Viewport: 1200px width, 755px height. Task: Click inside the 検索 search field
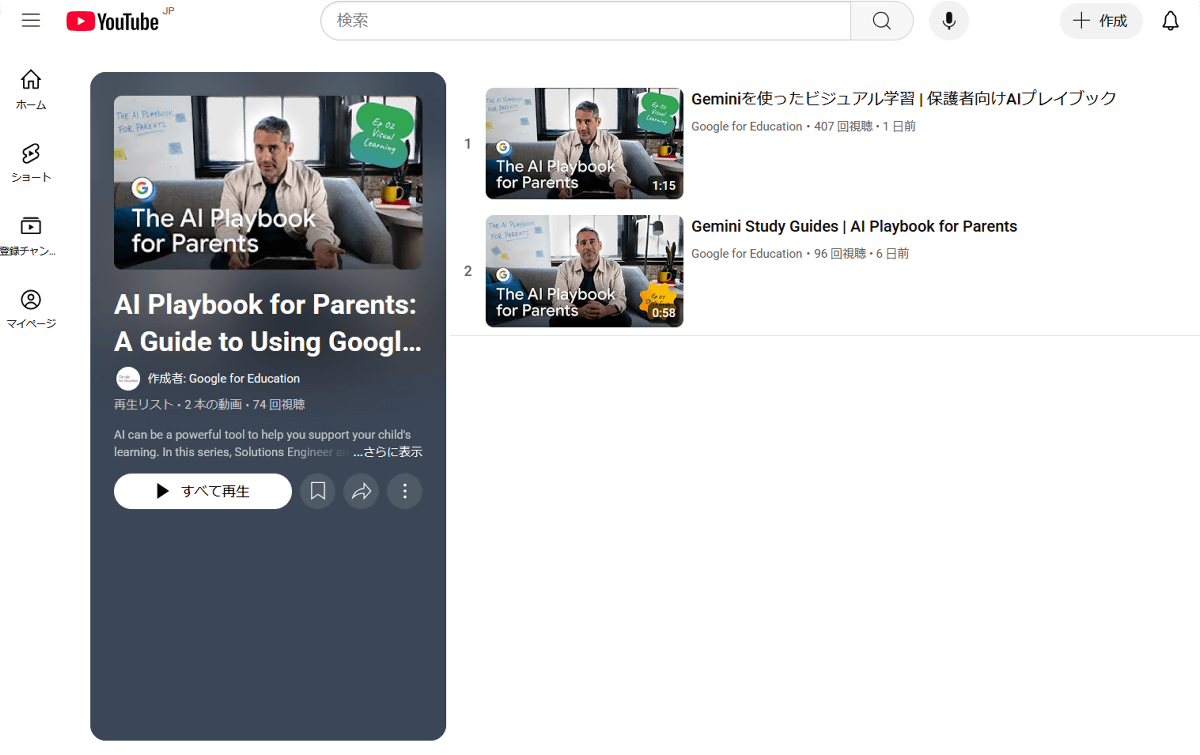click(x=585, y=21)
